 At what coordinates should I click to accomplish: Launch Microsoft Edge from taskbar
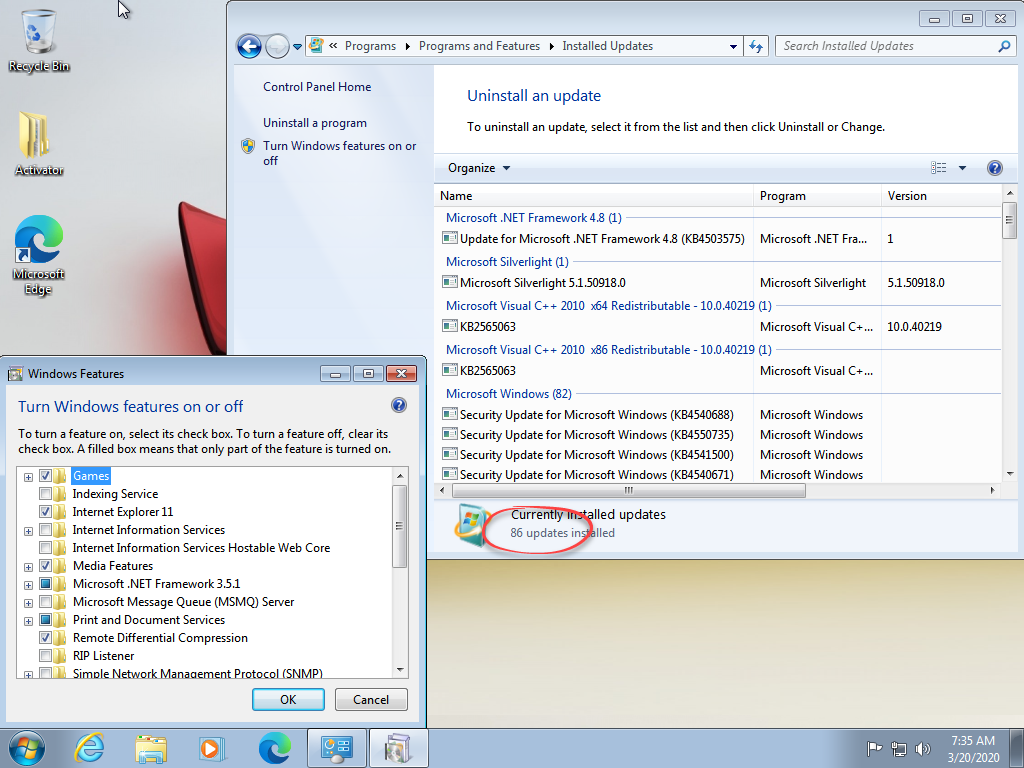tap(274, 748)
